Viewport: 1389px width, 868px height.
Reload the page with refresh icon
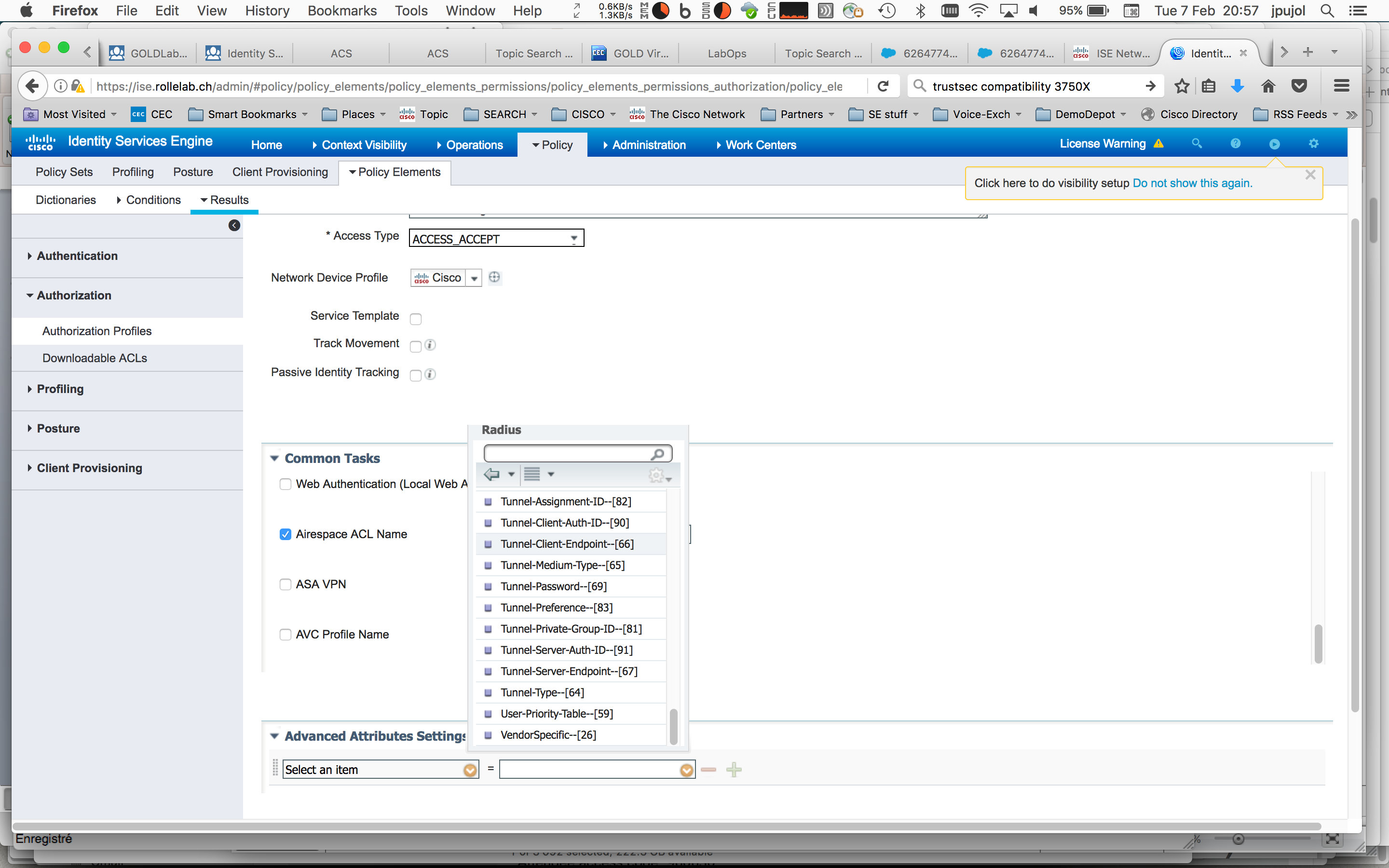tap(884, 86)
